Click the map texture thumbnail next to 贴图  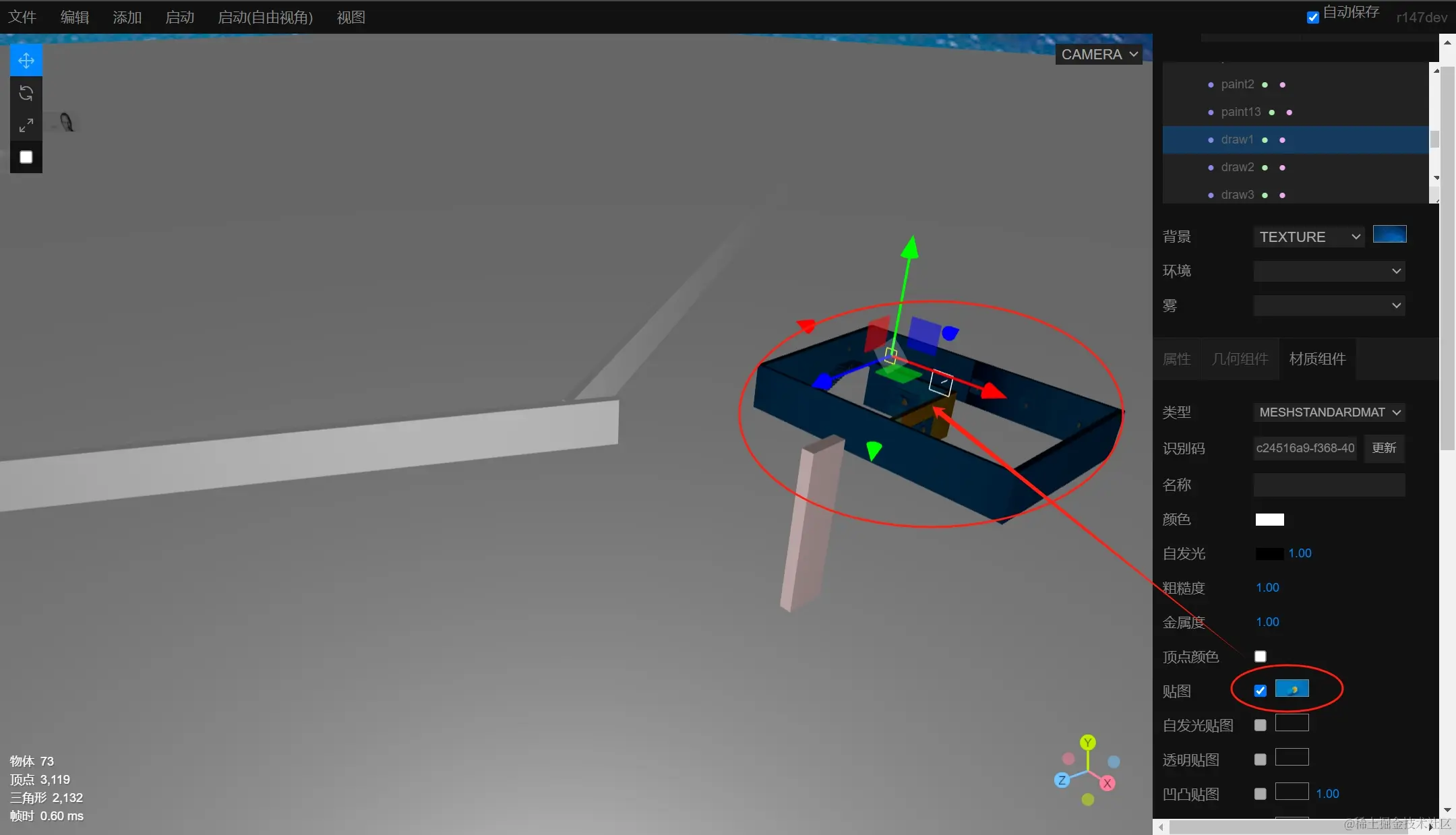click(x=1292, y=689)
